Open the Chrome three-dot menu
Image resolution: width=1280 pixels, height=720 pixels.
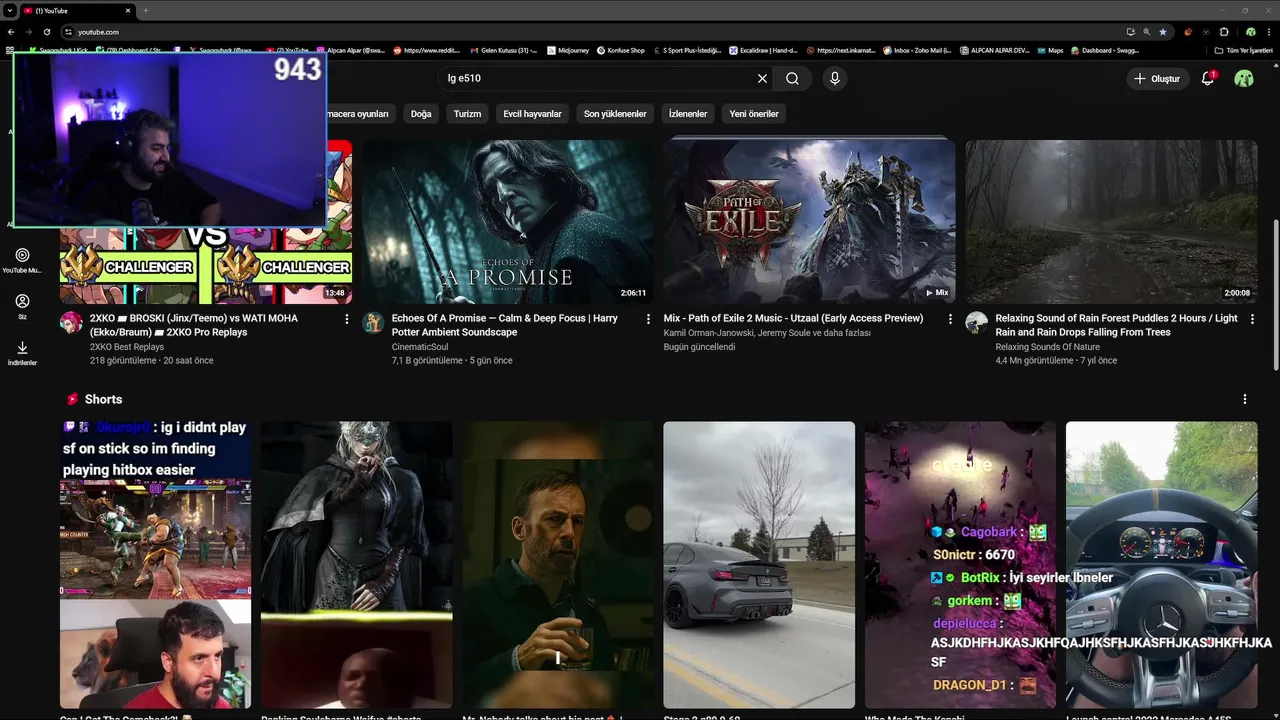[x=1268, y=32]
